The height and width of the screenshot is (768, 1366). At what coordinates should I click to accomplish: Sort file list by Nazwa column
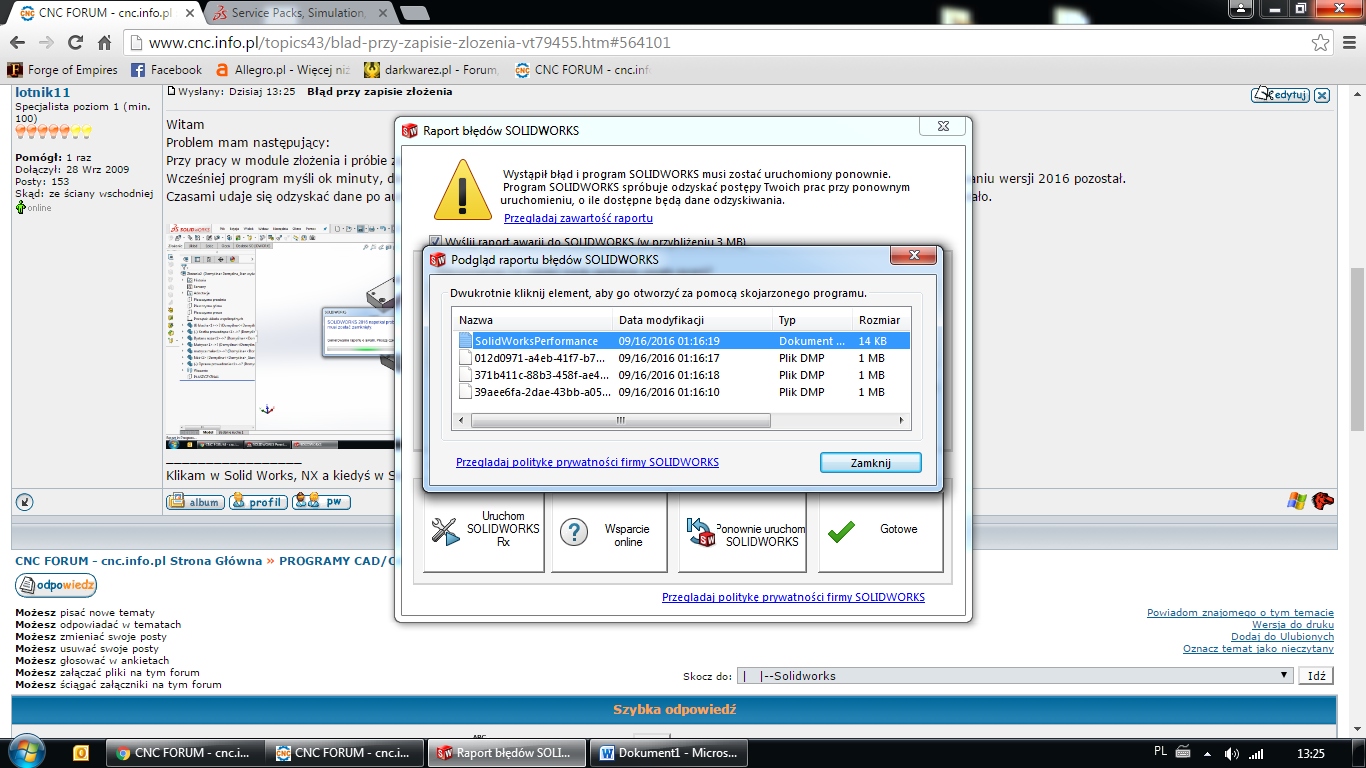click(x=532, y=320)
